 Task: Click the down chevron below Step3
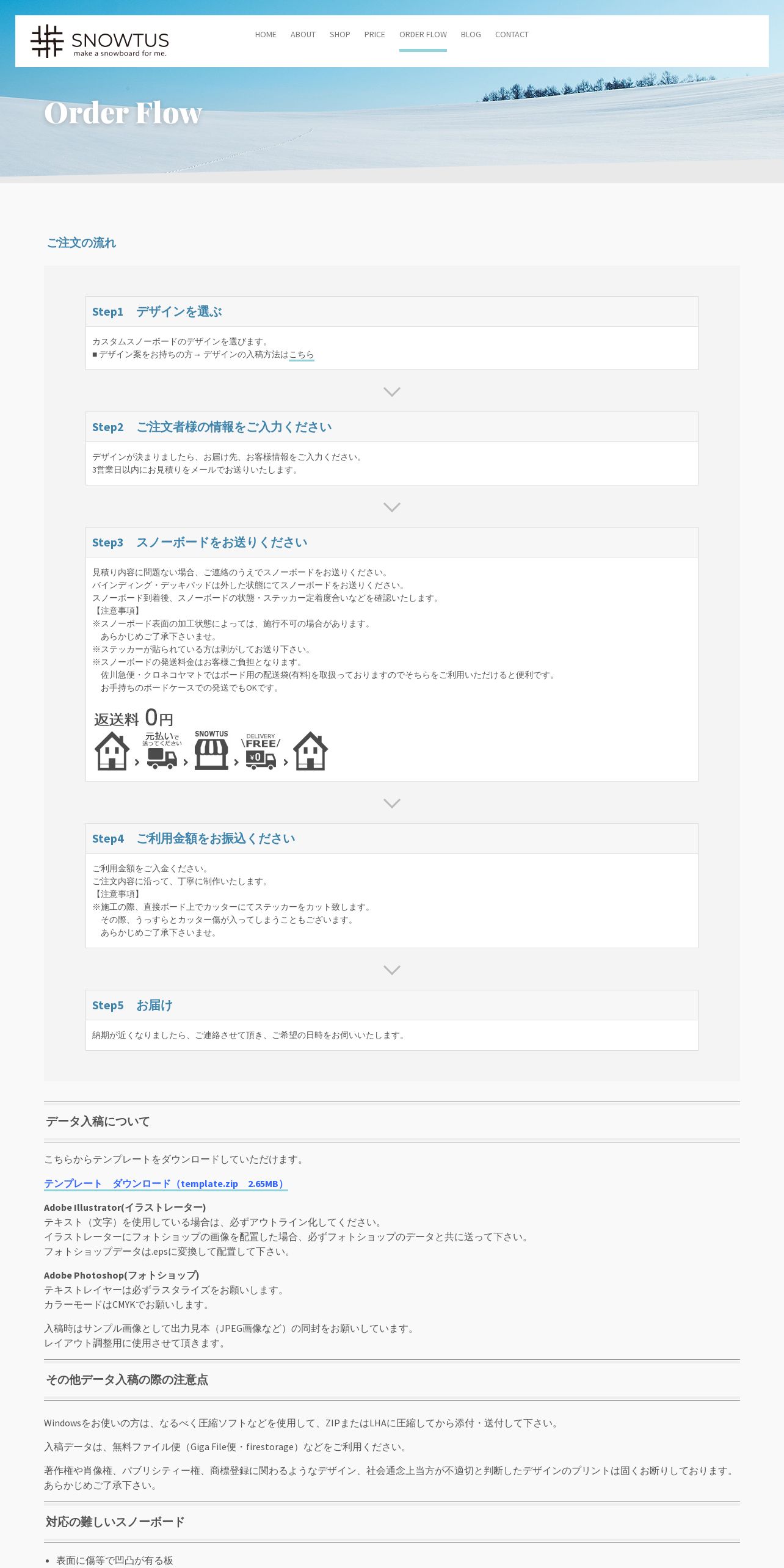pos(392,803)
